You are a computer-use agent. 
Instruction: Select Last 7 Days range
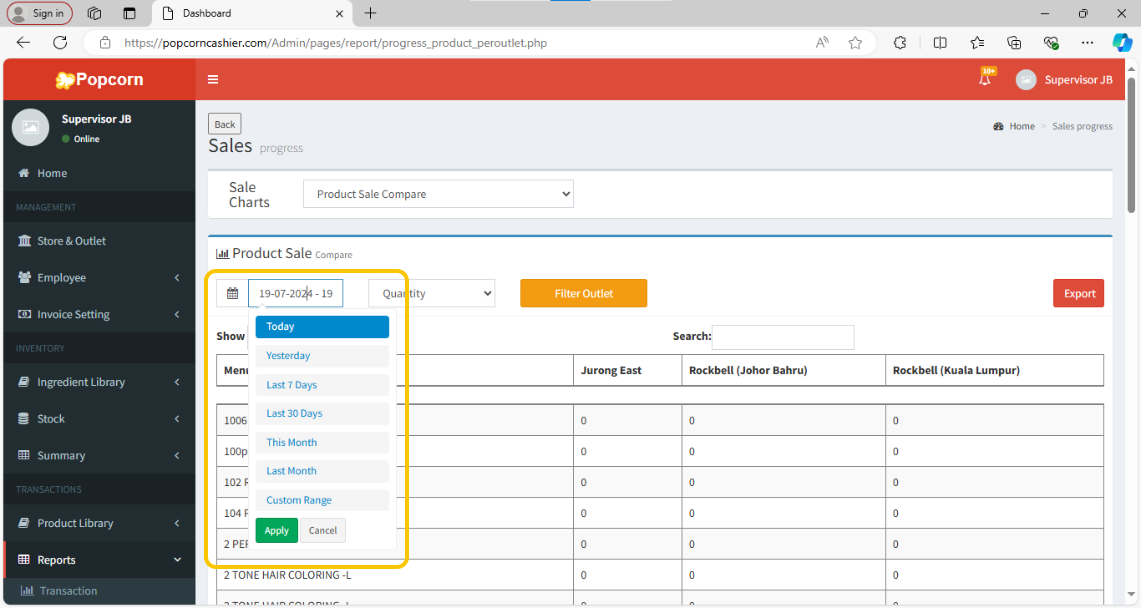[322, 385]
